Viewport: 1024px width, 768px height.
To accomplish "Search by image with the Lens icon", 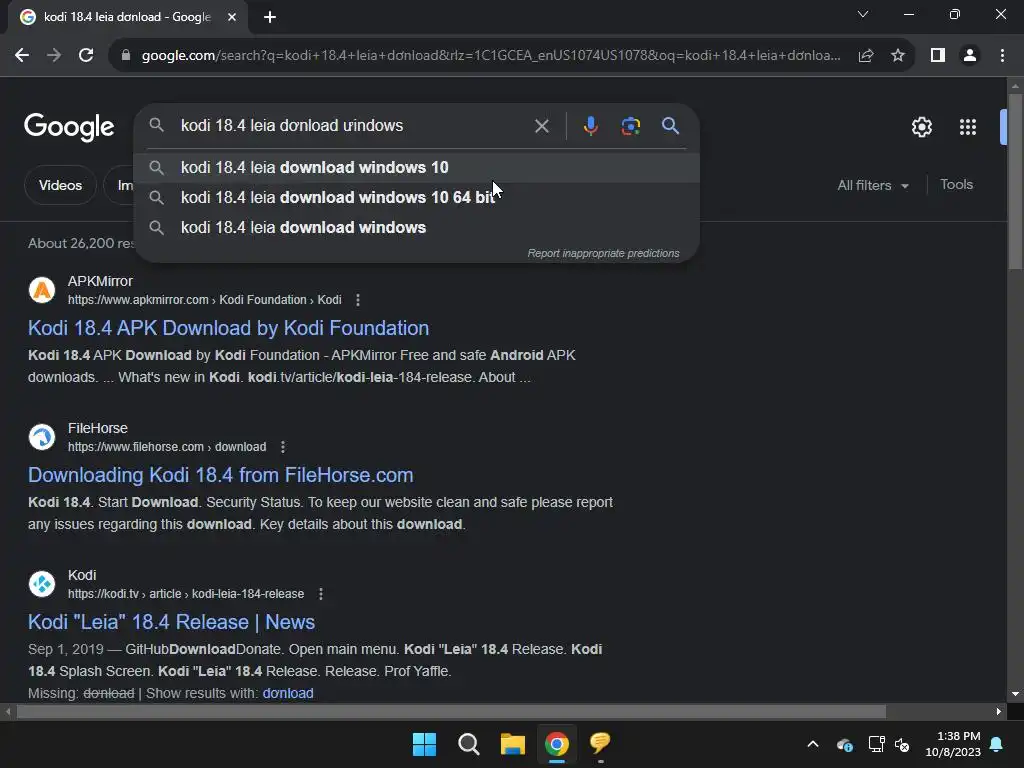I will click(631, 126).
